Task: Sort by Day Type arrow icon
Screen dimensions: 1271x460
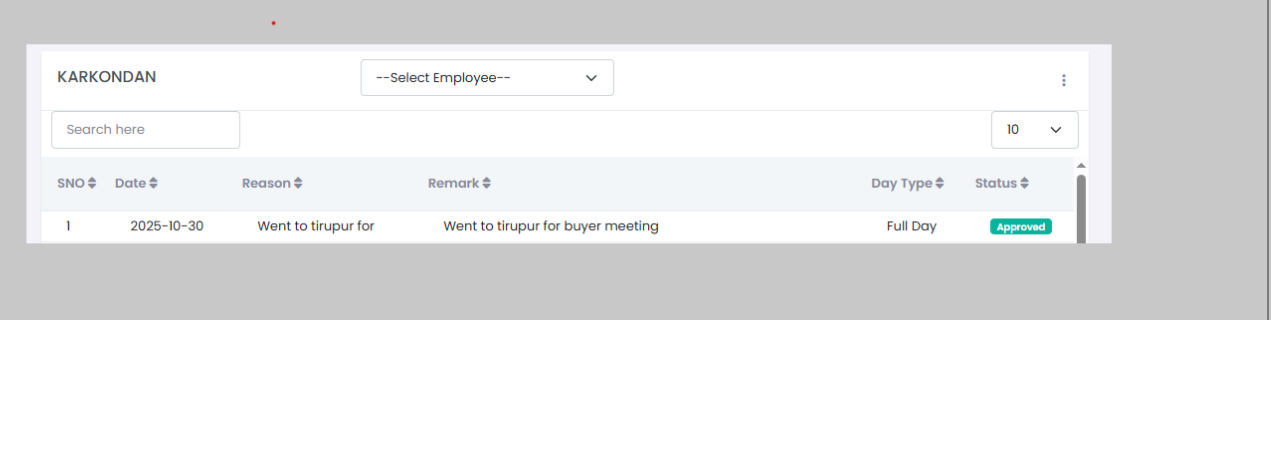Action: [940, 184]
